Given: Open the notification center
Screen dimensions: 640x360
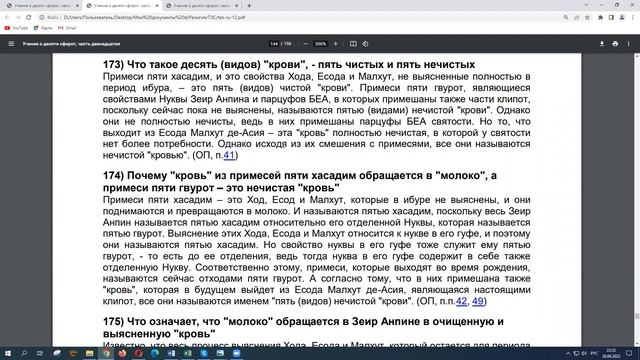Looking at the screenshot, I should tap(629, 353).
